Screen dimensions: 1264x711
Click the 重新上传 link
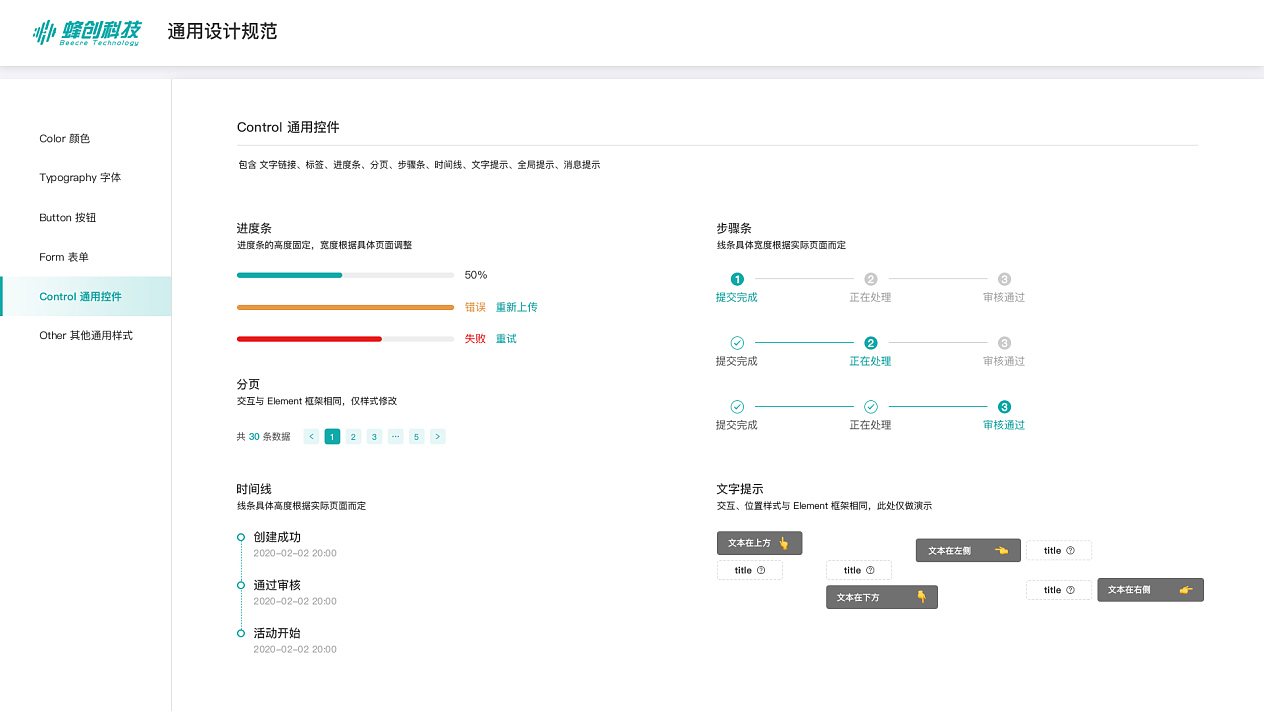coord(517,306)
